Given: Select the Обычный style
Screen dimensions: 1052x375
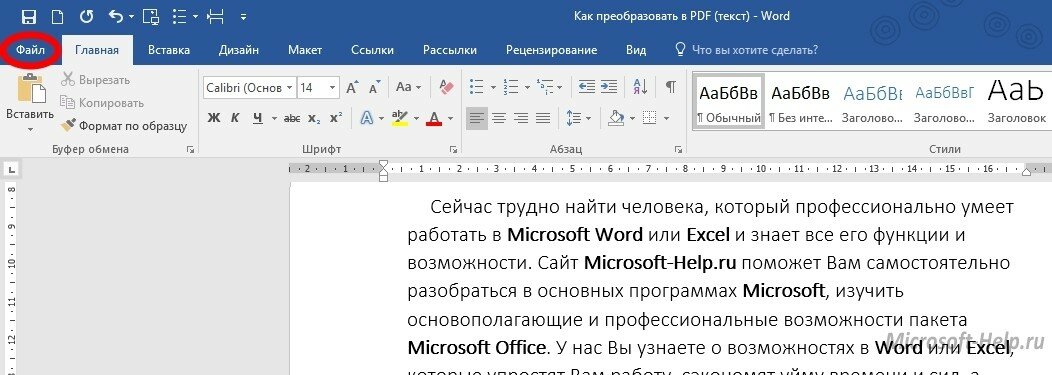Looking at the screenshot, I should [x=728, y=101].
